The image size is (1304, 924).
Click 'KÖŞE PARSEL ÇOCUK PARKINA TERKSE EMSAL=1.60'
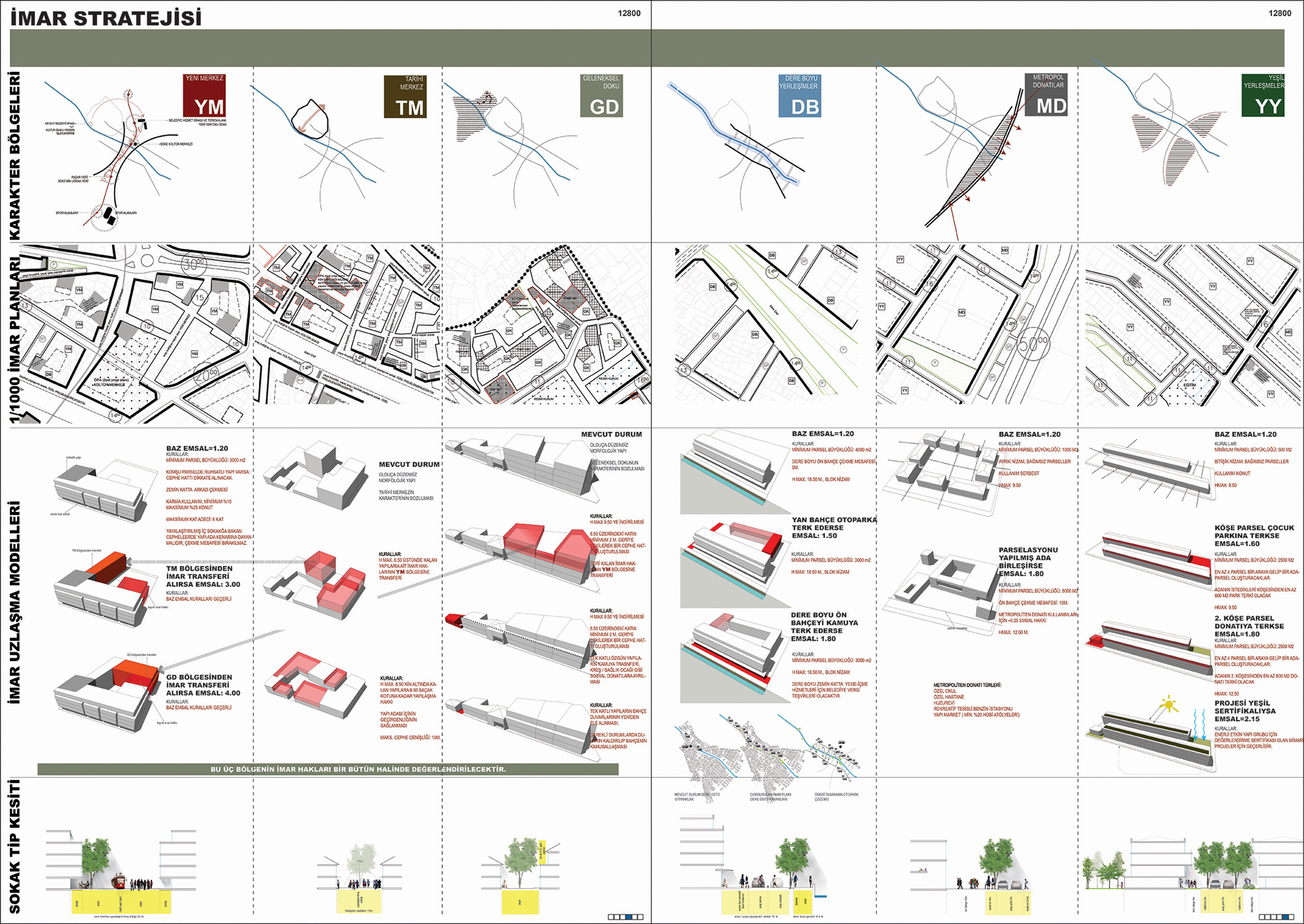click(x=1254, y=536)
